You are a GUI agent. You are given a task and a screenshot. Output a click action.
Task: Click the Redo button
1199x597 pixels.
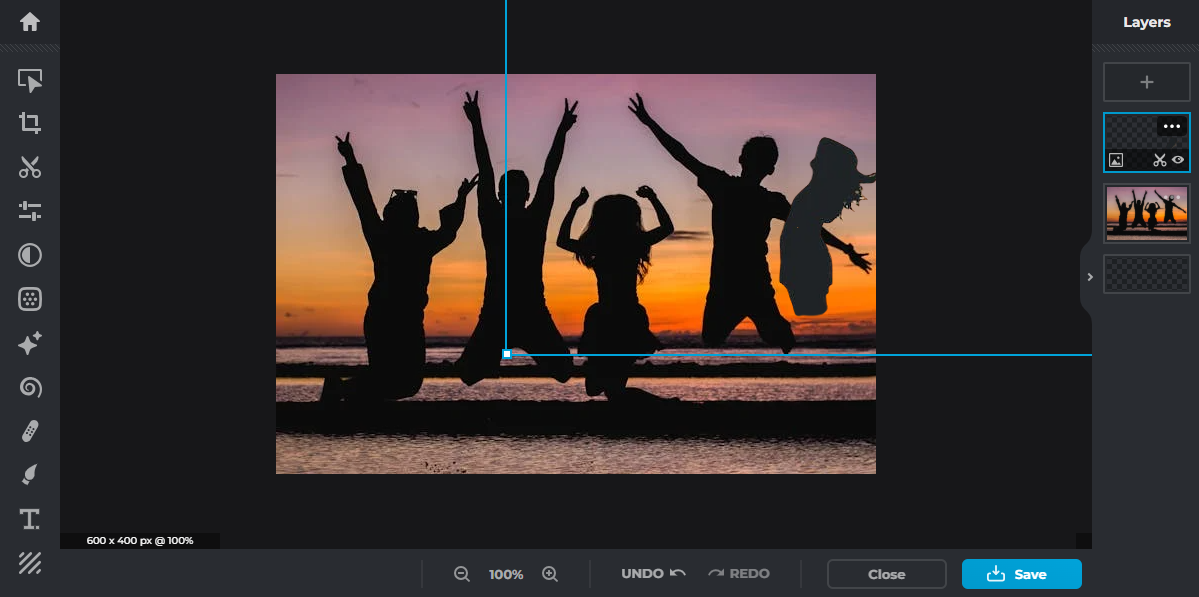(739, 574)
